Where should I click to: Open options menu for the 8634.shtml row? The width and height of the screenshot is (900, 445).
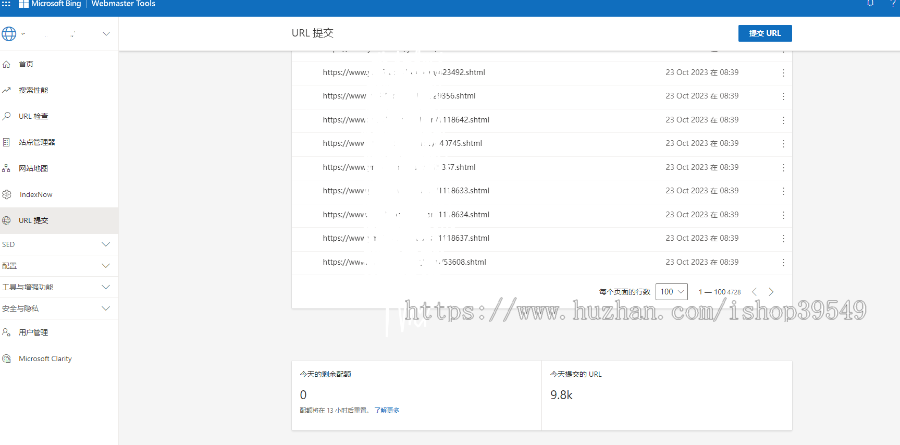coord(783,215)
